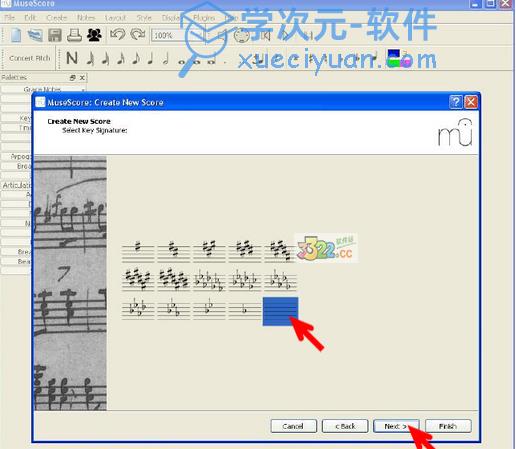This screenshot has height=449, width=516.
Task: Select the one-flat key signature
Action: click(x=245, y=310)
